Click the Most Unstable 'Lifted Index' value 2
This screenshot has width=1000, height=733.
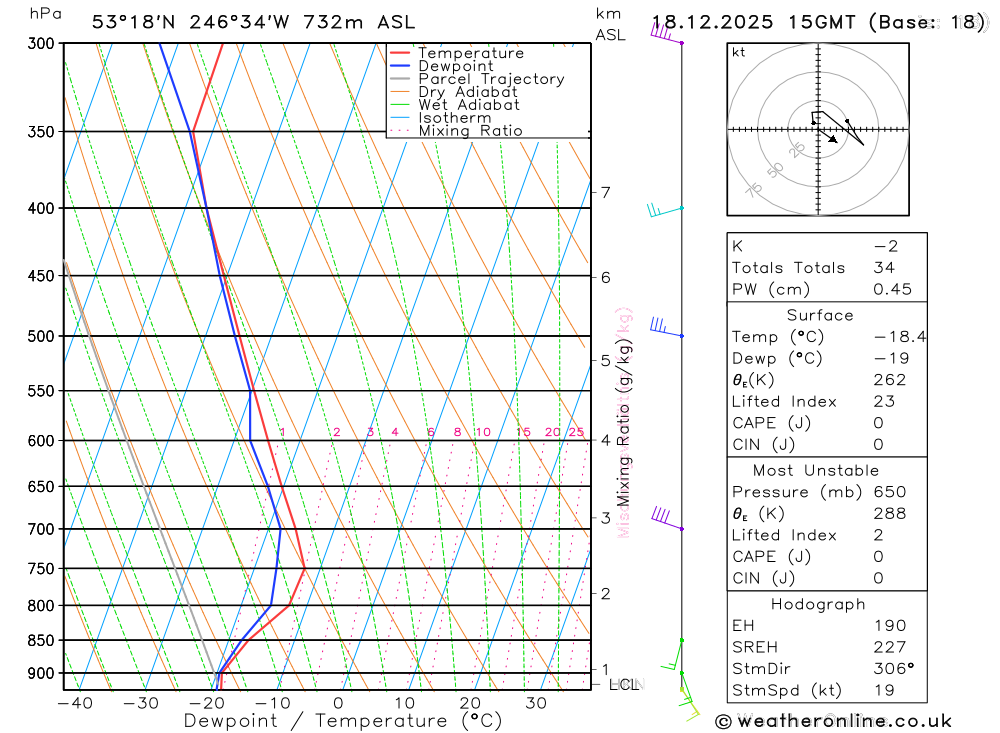(x=878, y=535)
